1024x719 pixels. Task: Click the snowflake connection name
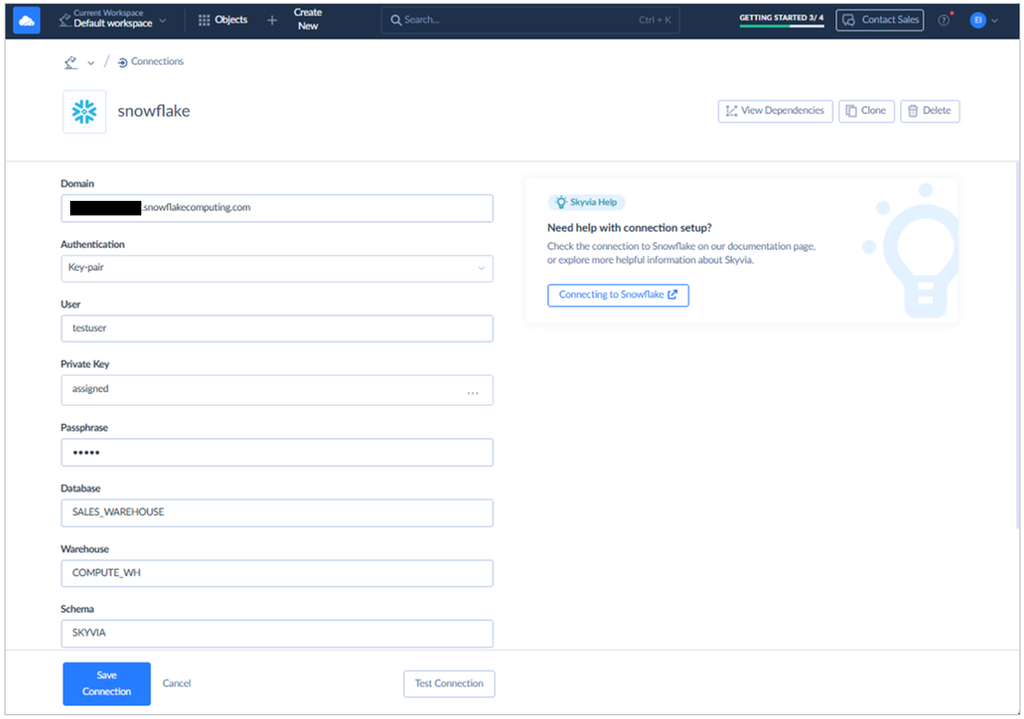(153, 111)
